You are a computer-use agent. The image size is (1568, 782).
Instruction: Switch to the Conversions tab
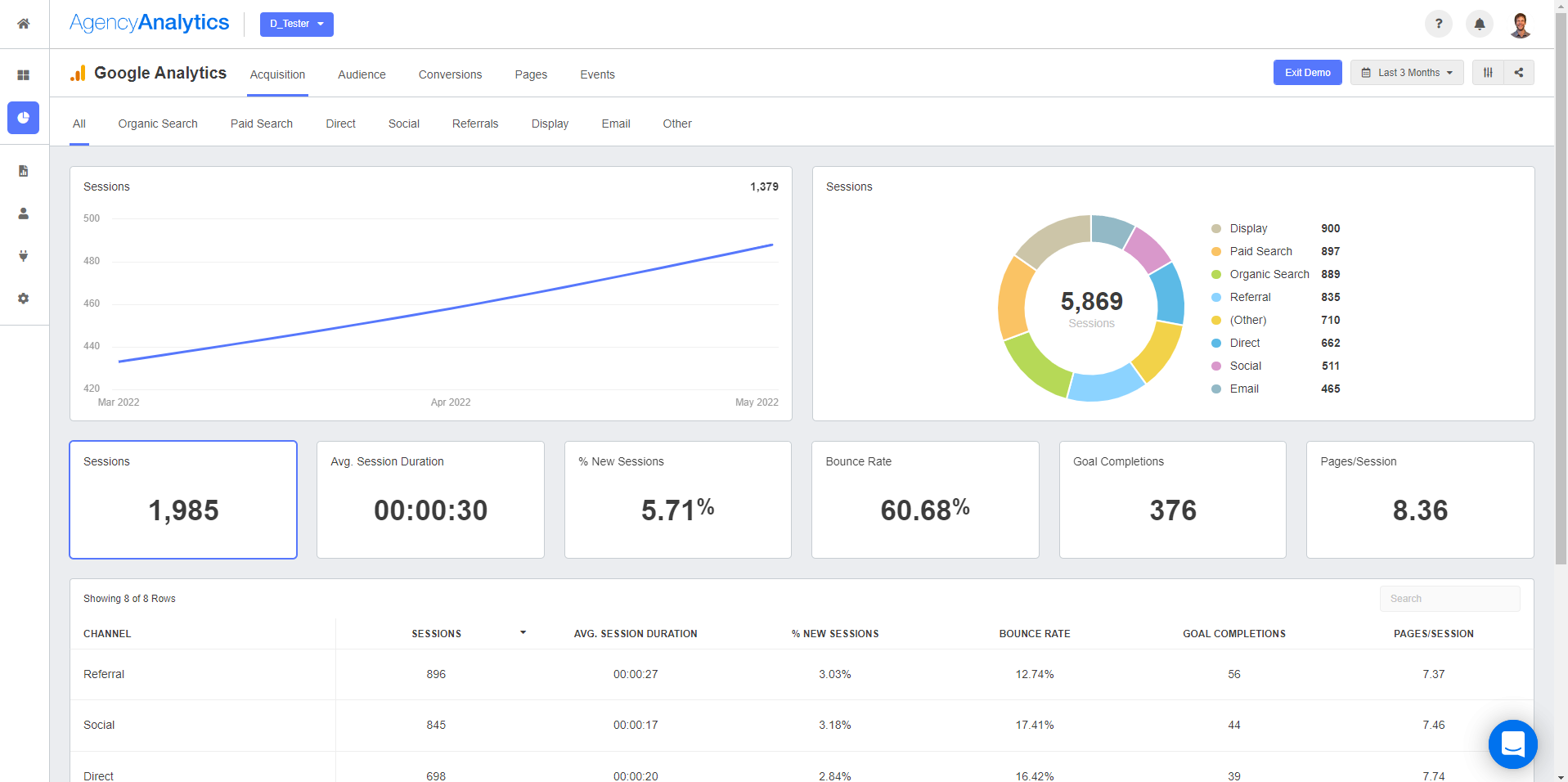pyautogui.click(x=450, y=74)
